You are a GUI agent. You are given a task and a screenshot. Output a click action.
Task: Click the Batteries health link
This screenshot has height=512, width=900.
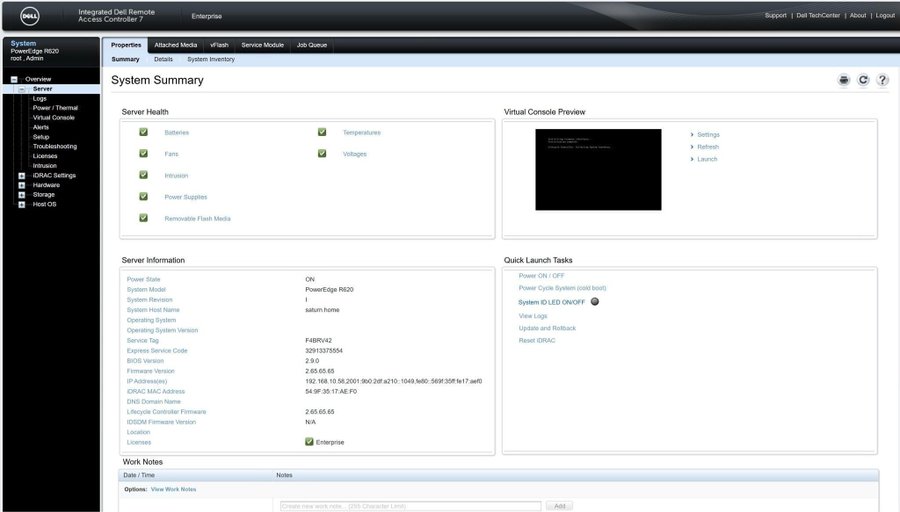click(x=176, y=133)
